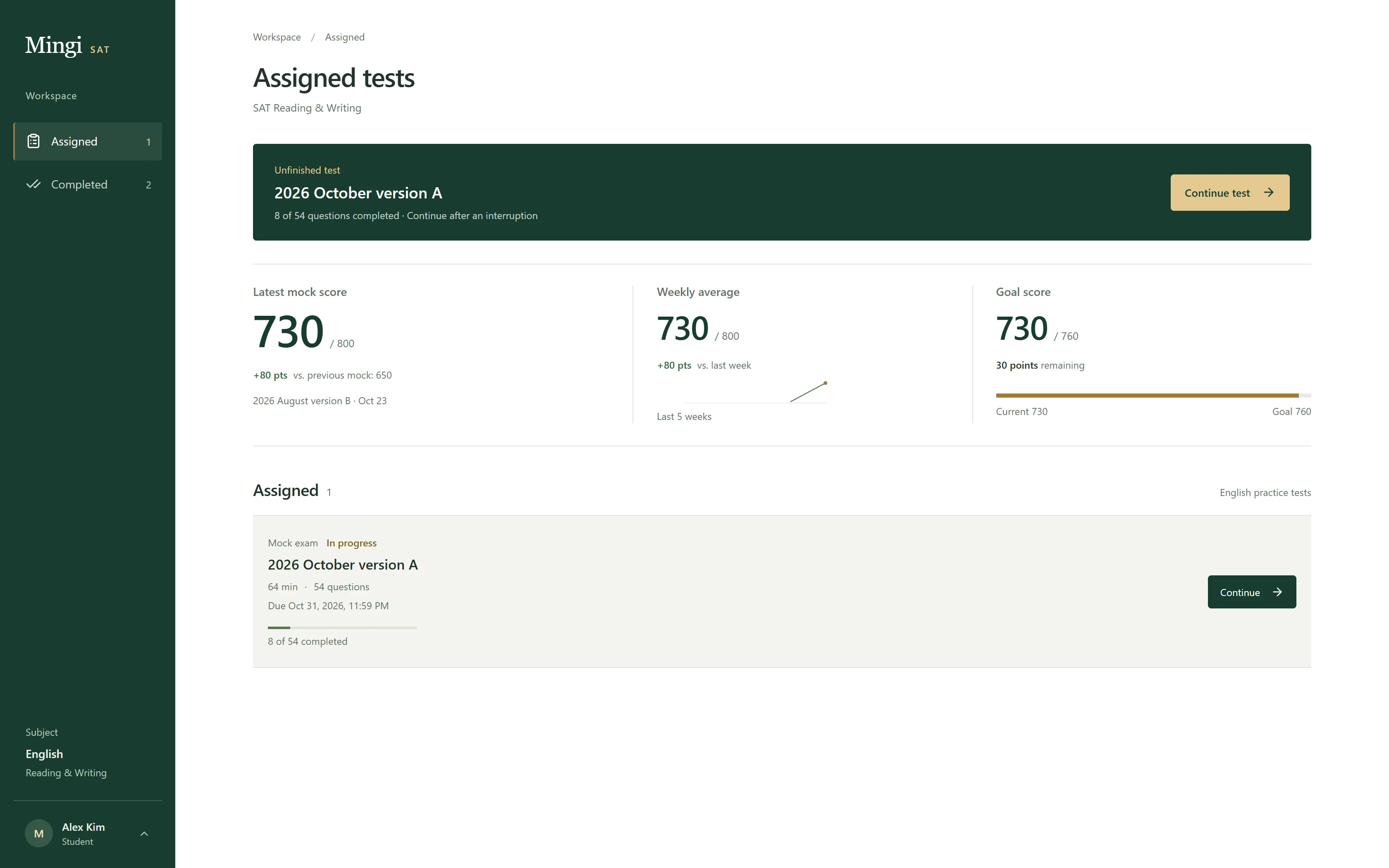The height and width of the screenshot is (868, 1389).
Task: Click the 8 of 54 completed progress bar
Action: pyautogui.click(x=342, y=627)
